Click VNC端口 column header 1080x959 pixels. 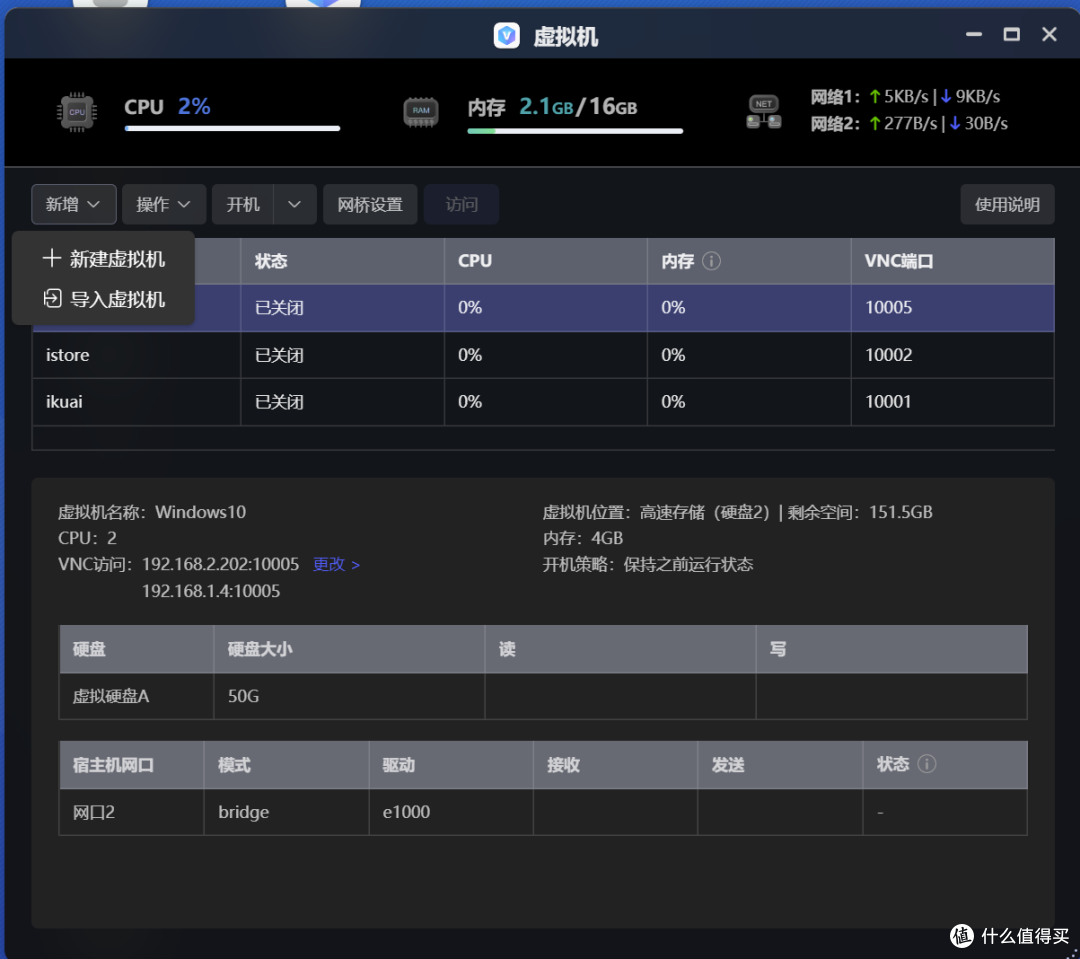pos(953,261)
